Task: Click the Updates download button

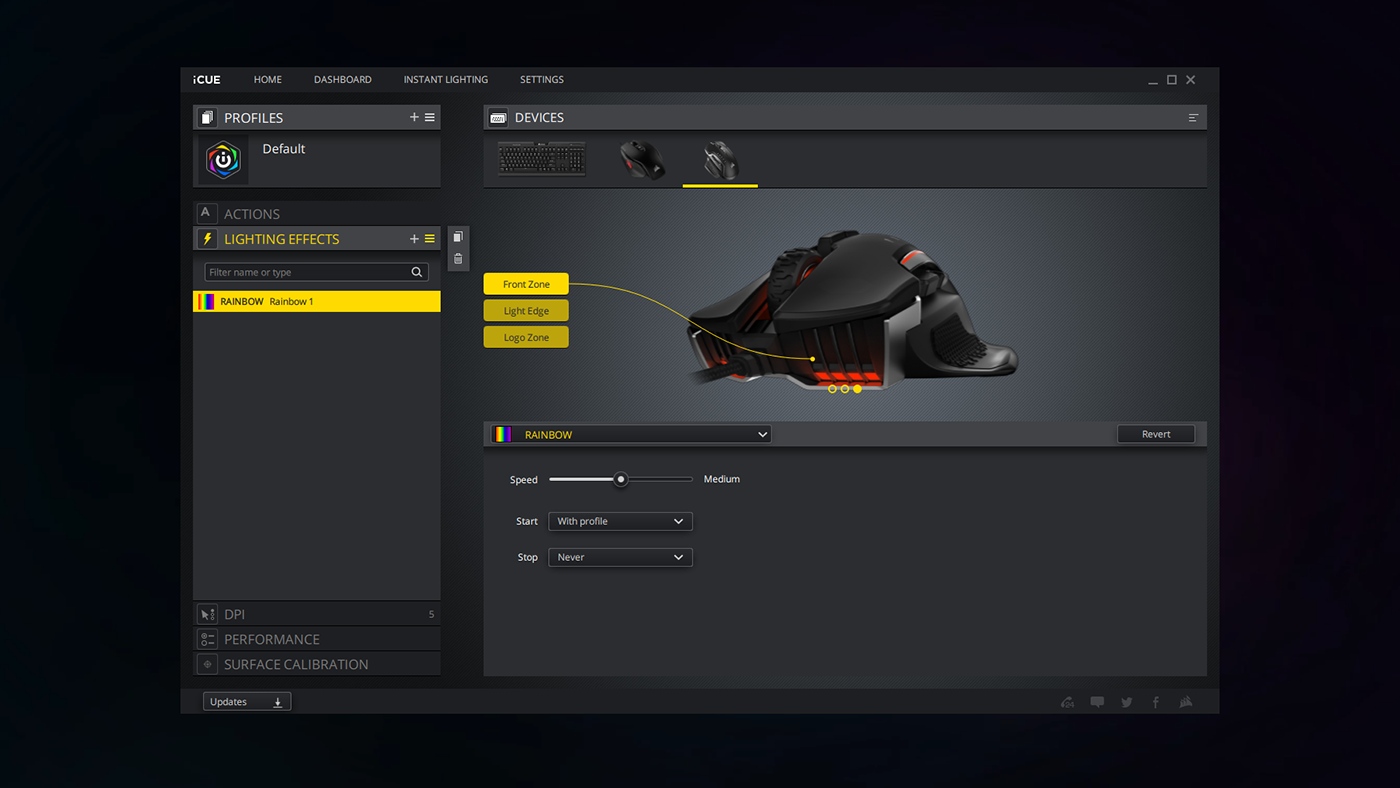Action: (x=247, y=702)
